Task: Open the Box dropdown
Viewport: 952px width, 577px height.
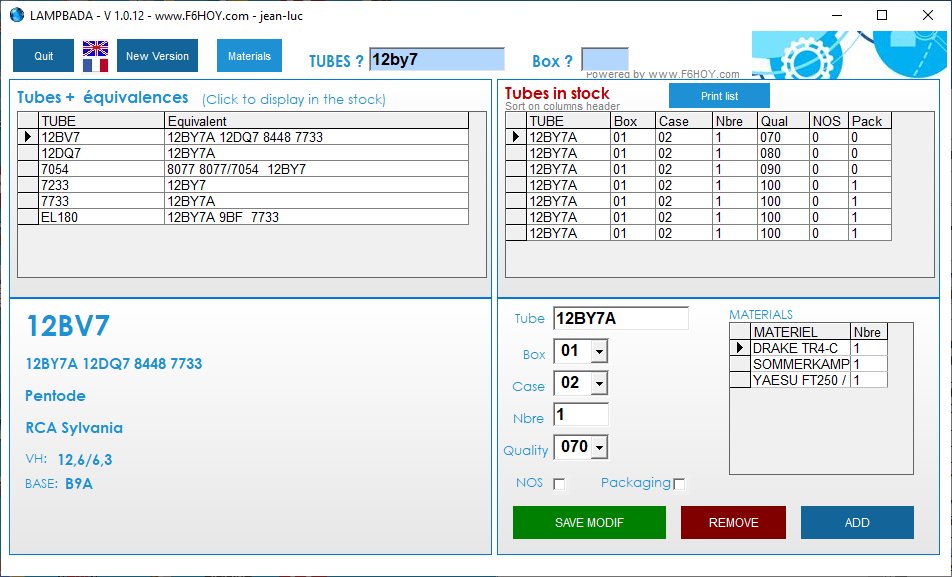Action: point(599,353)
